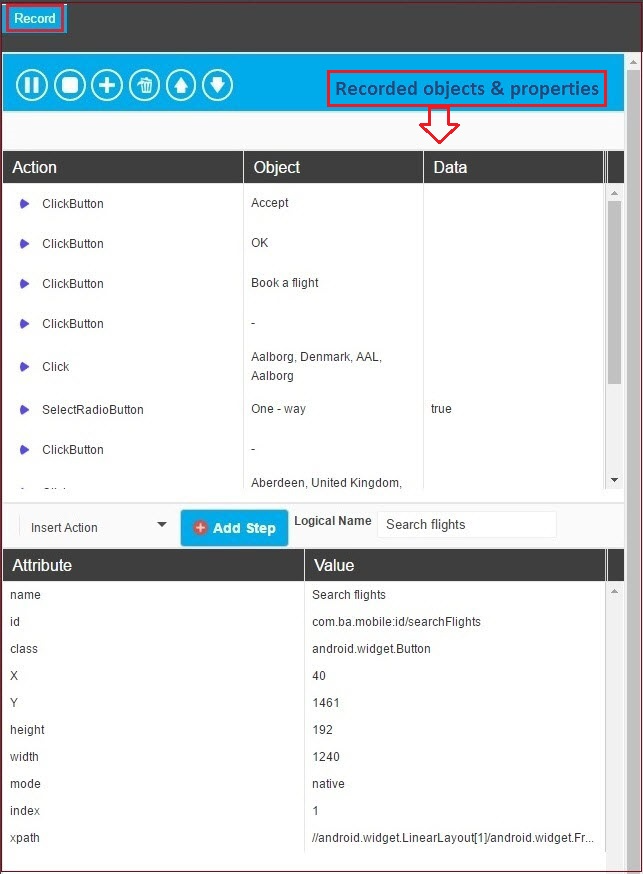Edit the Logical Name field

coord(467,525)
